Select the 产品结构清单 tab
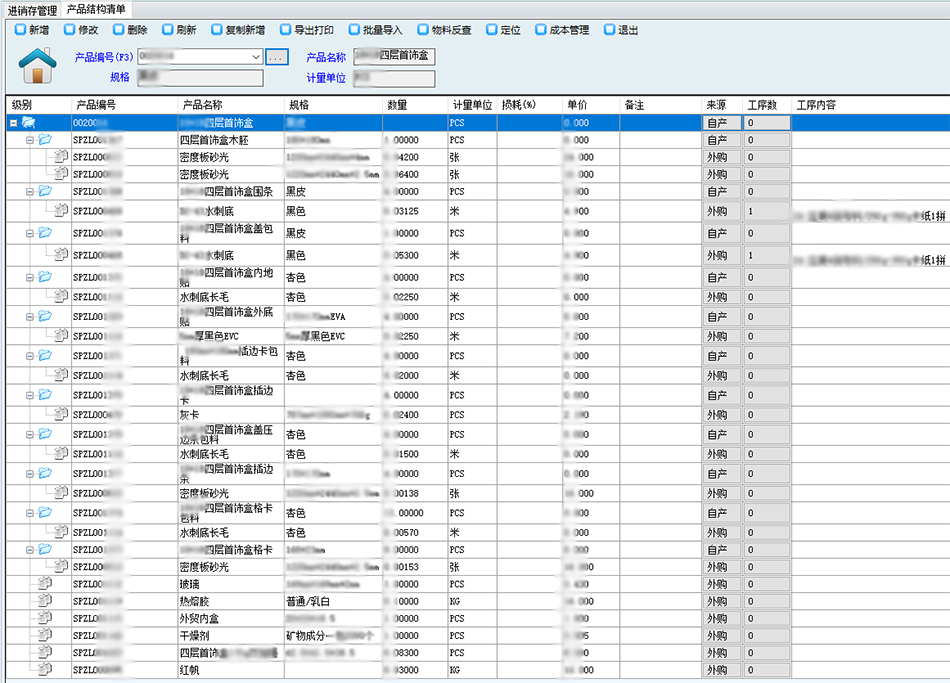Screen dimensions: 950x683 pos(96,9)
